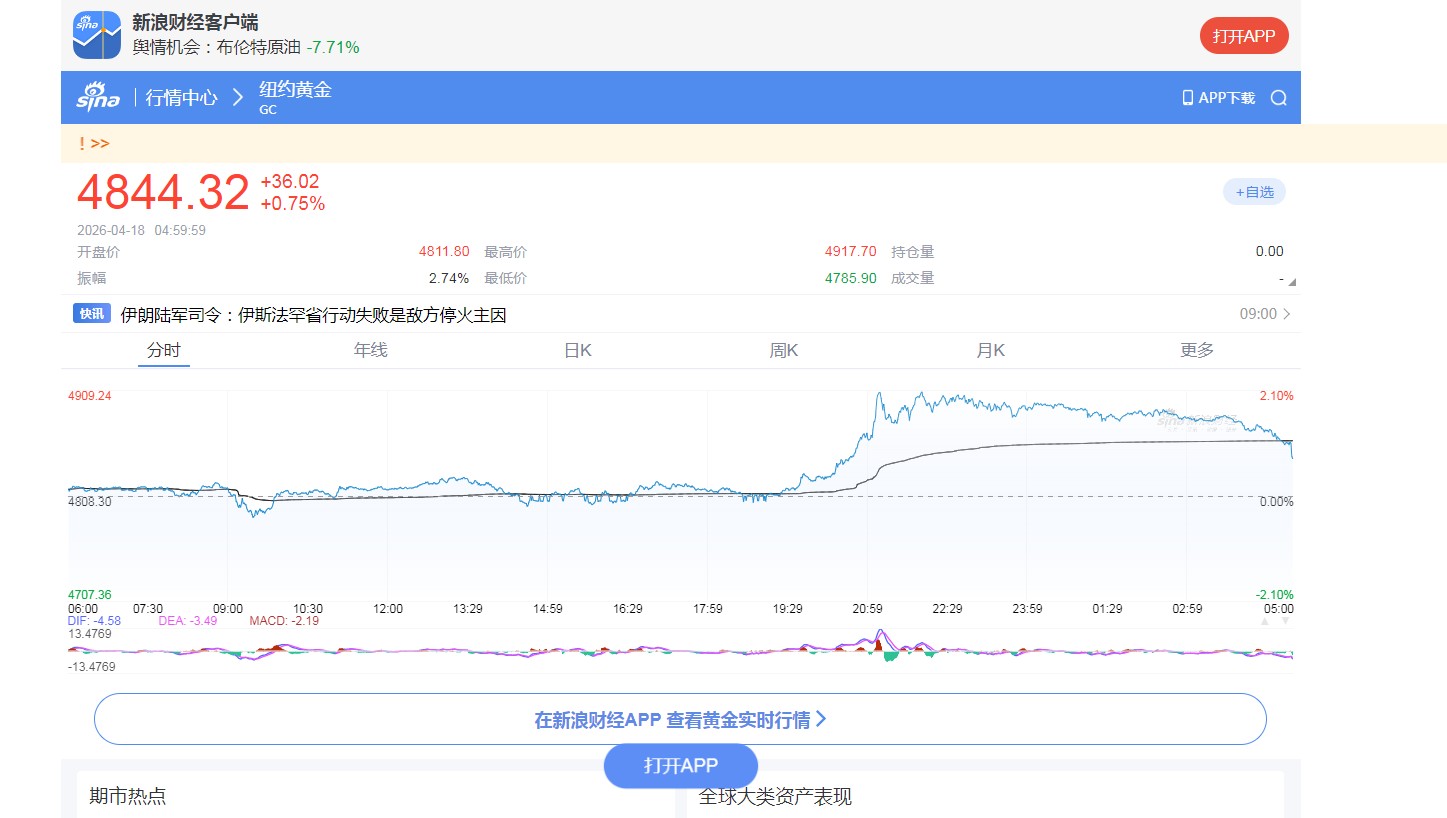Screen dimensions: 1447x818
Task: Click the 年线 yearly chart tab
Action: 370,350
